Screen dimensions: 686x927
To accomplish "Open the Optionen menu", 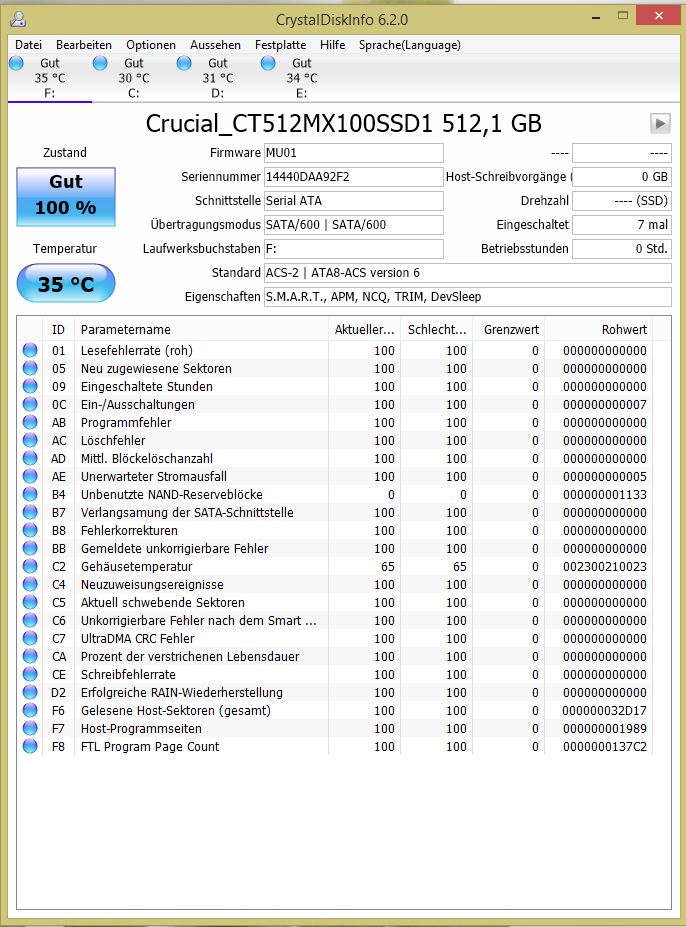I will [x=151, y=45].
